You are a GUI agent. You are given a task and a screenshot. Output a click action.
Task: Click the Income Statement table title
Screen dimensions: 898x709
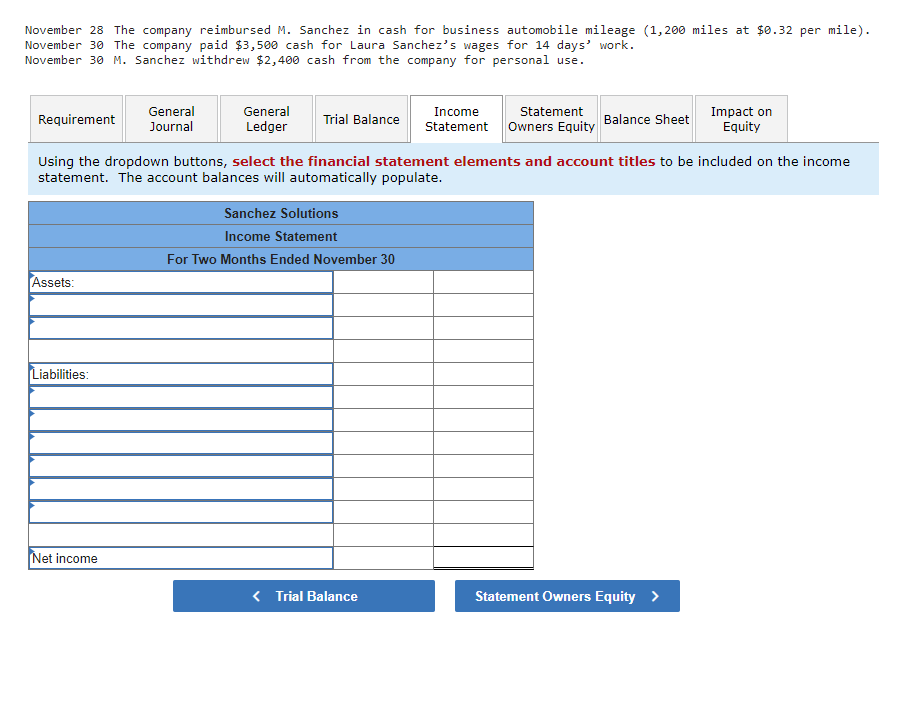(x=281, y=236)
